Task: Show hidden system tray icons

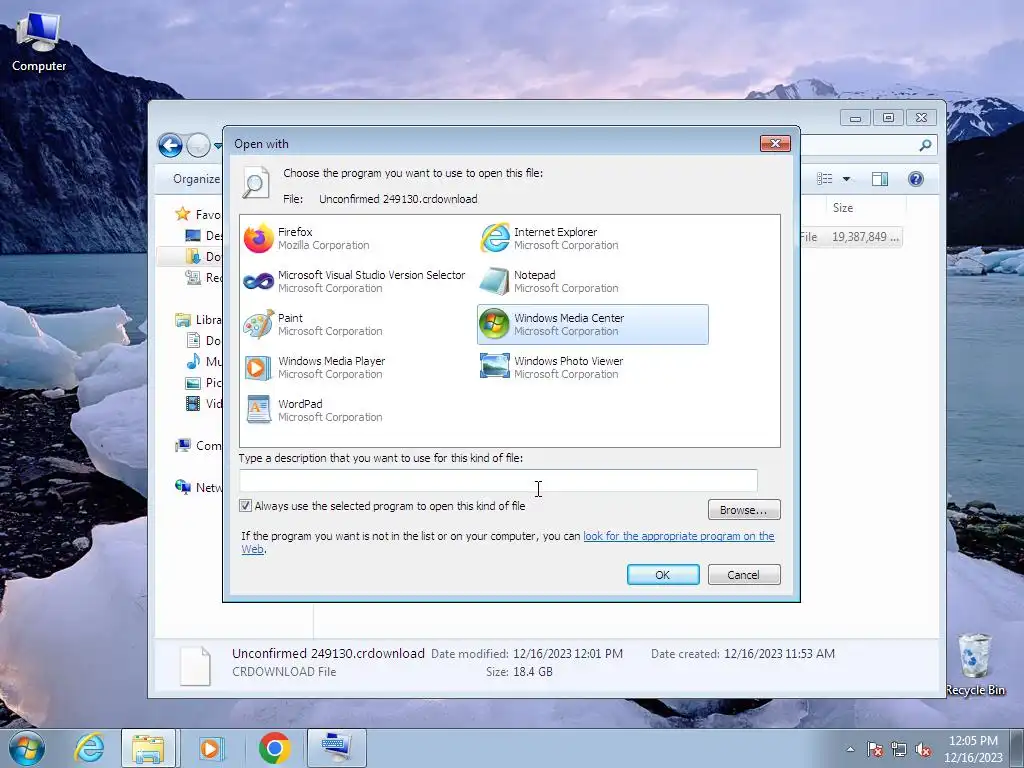Action: (x=850, y=749)
